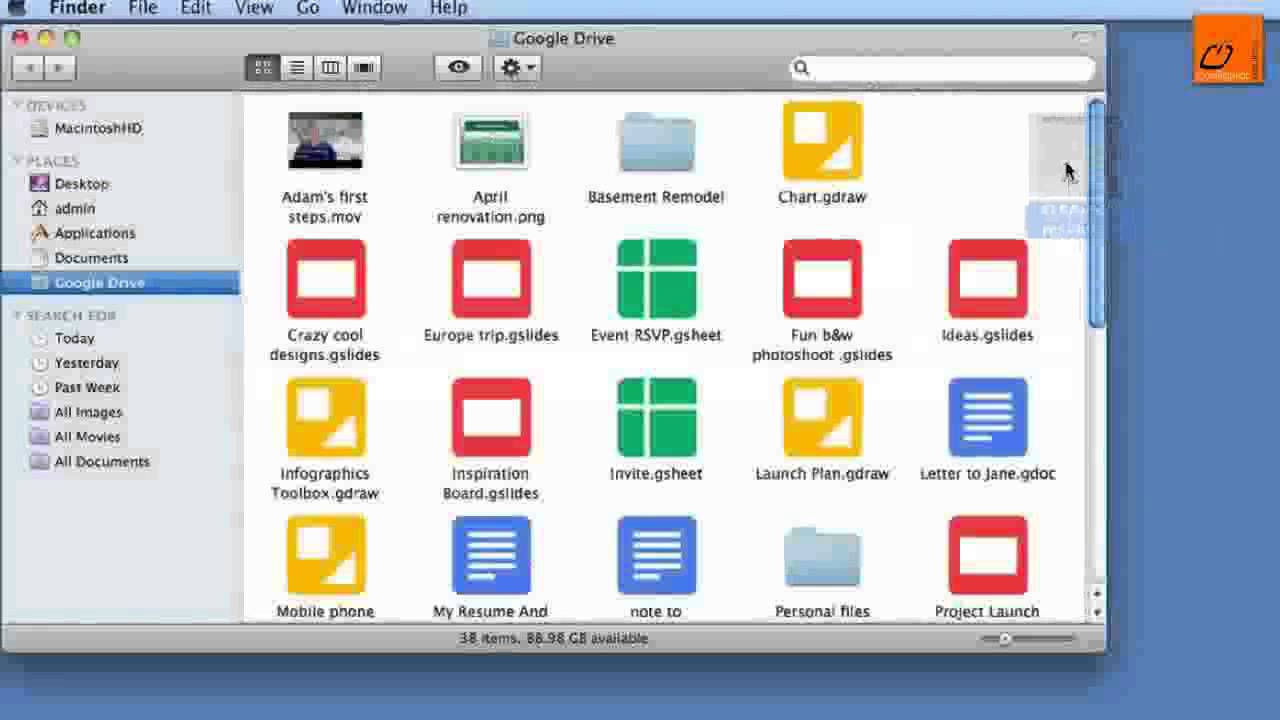Open the Finder menu
This screenshot has height=720, width=1280.
tap(77, 8)
